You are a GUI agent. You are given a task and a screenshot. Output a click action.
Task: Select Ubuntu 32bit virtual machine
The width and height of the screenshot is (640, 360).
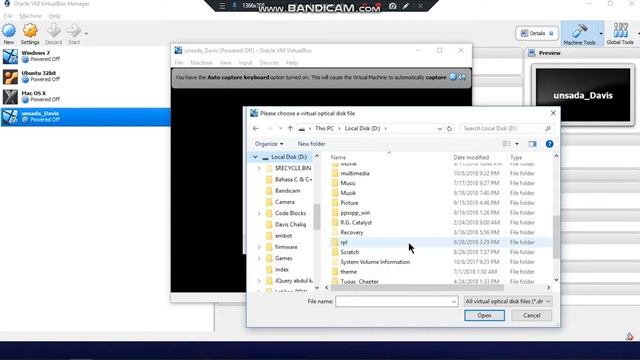click(85, 76)
